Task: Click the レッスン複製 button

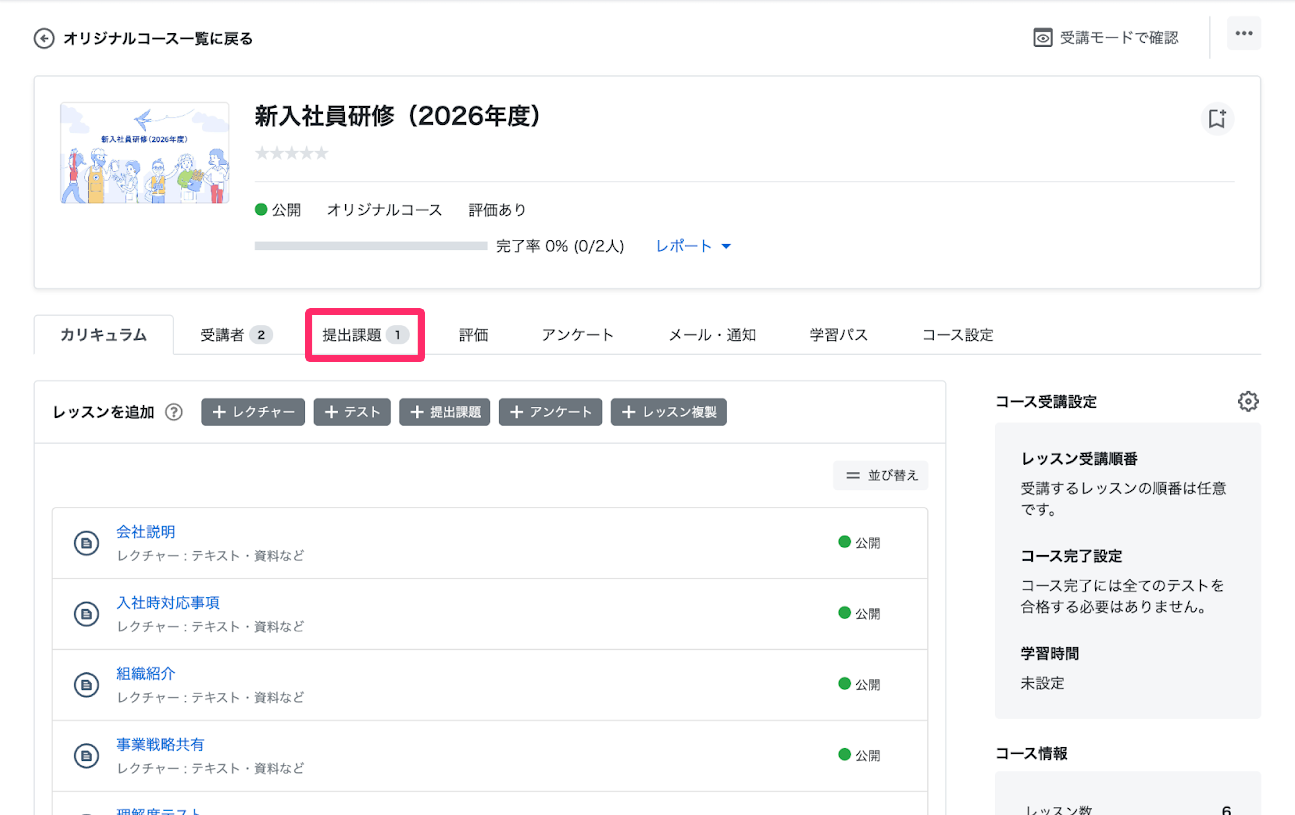Action: pyautogui.click(x=669, y=412)
